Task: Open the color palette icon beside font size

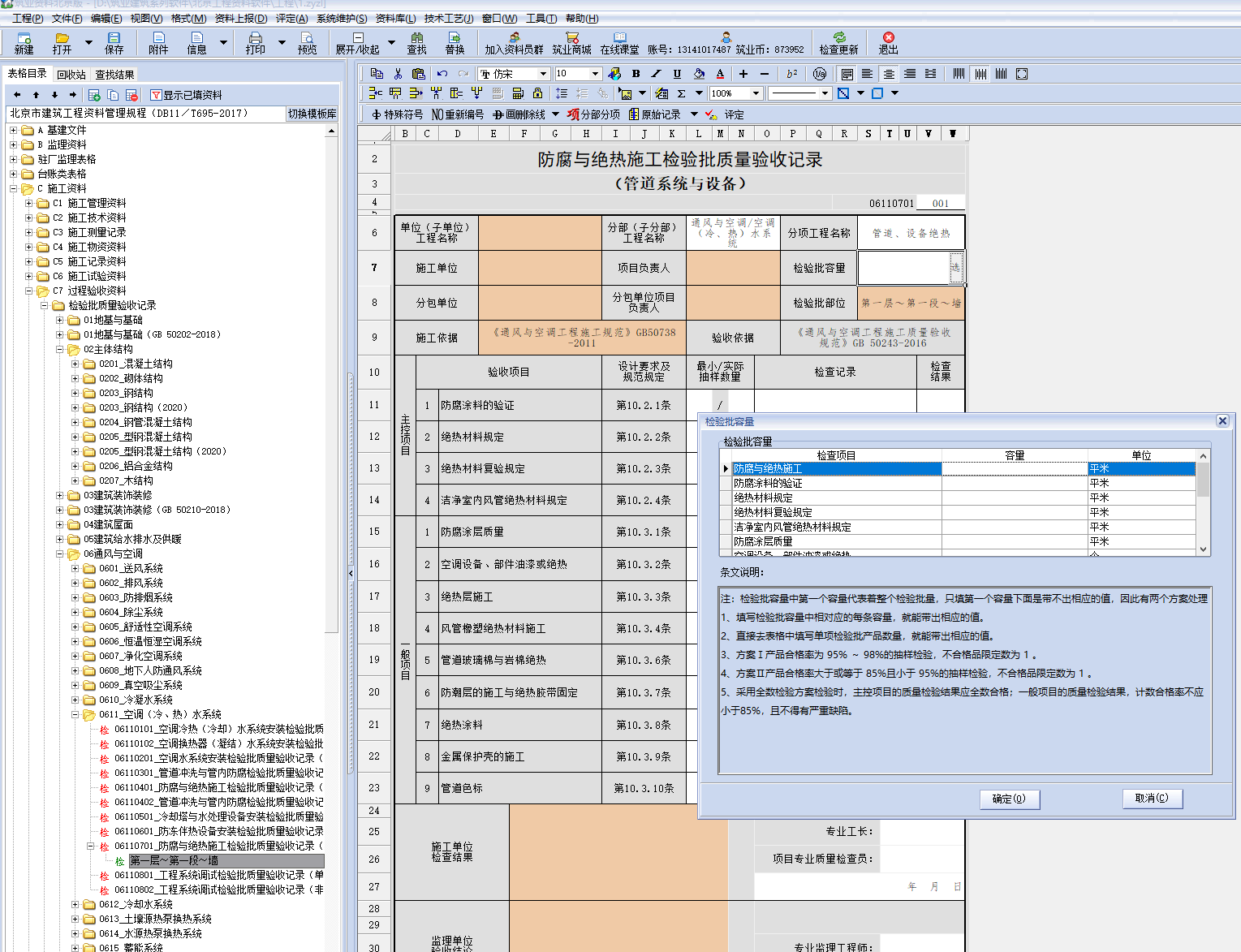Action: tap(614, 74)
